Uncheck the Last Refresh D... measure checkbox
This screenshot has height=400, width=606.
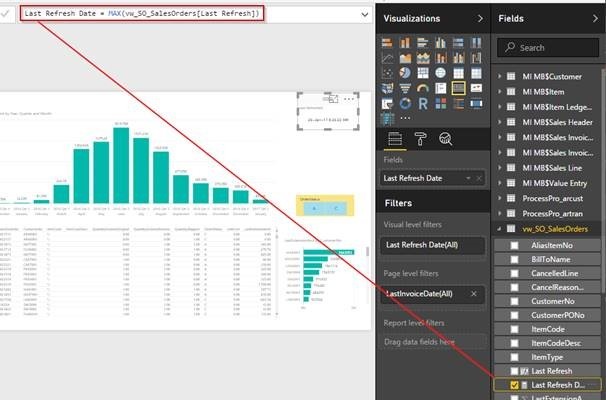(514, 385)
